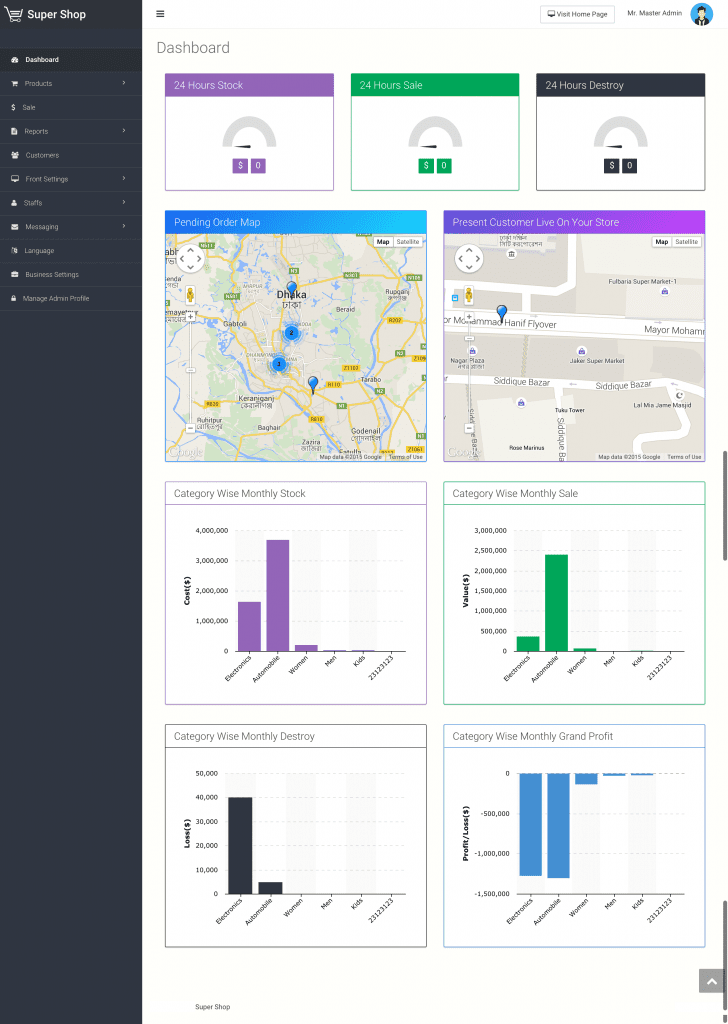The image size is (728, 1024).
Task: Click the Staffs person icon in sidebar
Action: [x=14, y=203]
